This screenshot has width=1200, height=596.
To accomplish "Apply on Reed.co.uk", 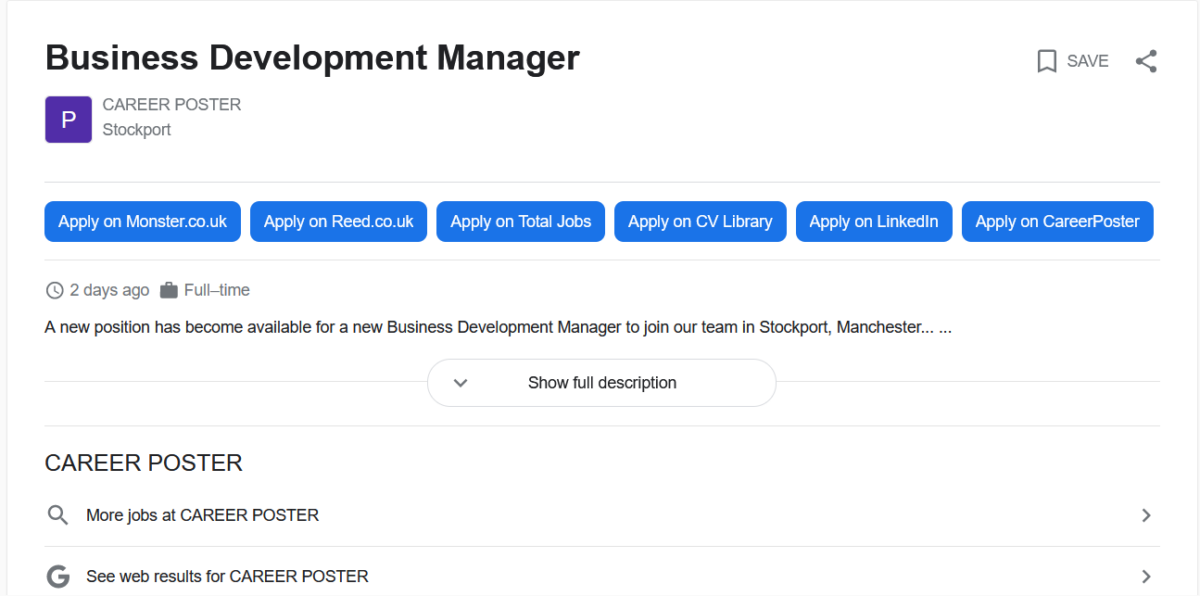I will [338, 222].
